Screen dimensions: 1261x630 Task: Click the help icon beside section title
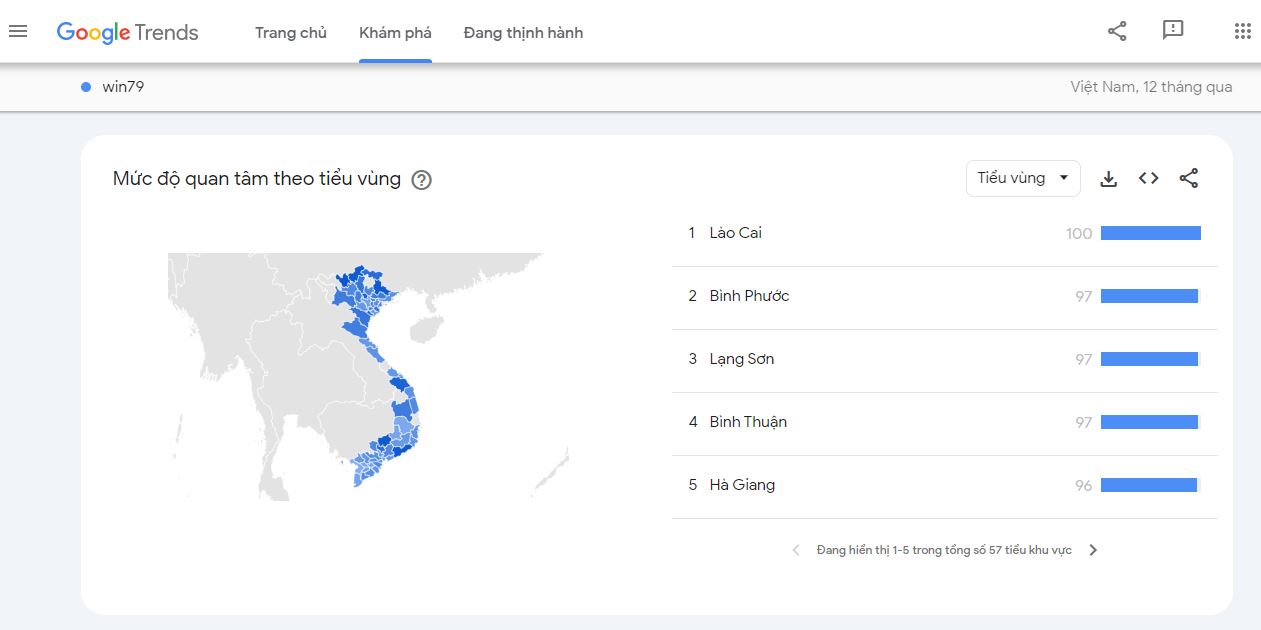click(422, 180)
